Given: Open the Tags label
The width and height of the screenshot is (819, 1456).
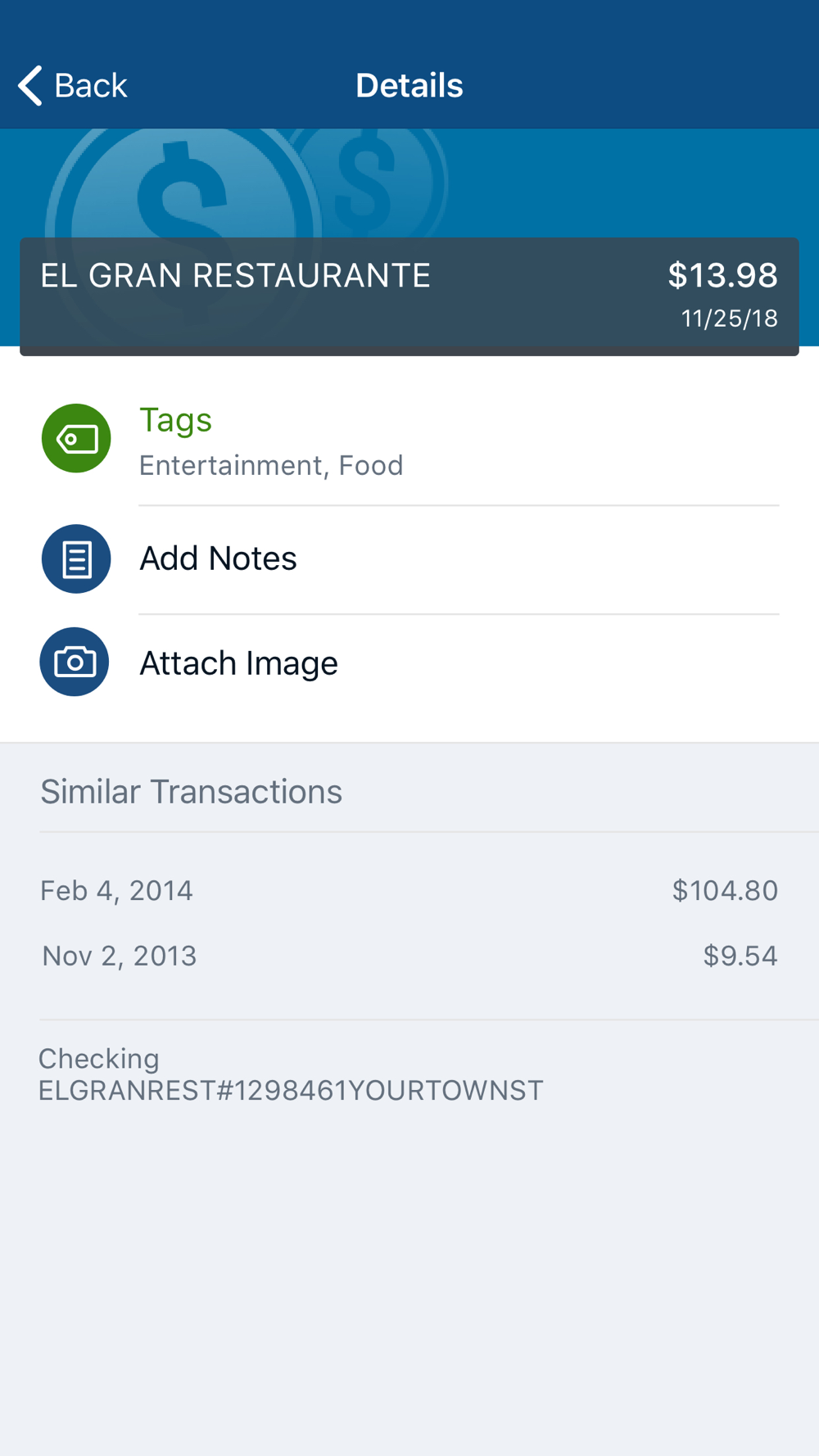Looking at the screenshot, I should pyautogui.click(x=175, y=420).
